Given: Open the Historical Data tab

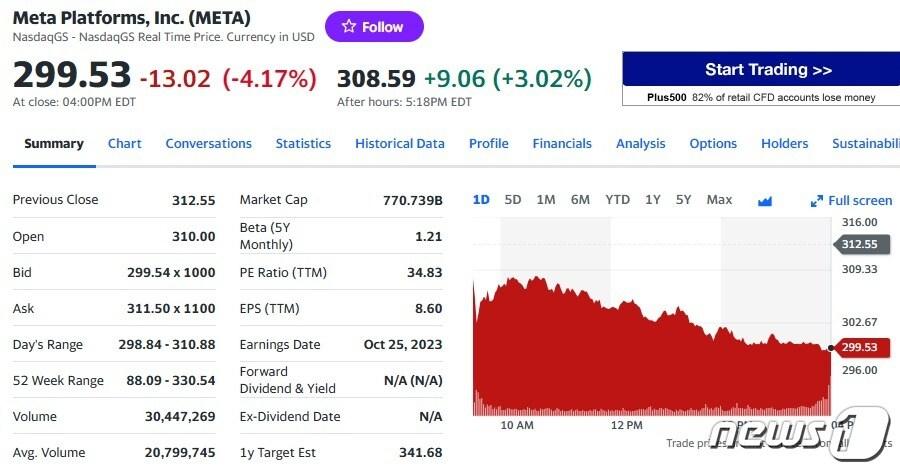Looking at the screenshot, I should (399, 143).
